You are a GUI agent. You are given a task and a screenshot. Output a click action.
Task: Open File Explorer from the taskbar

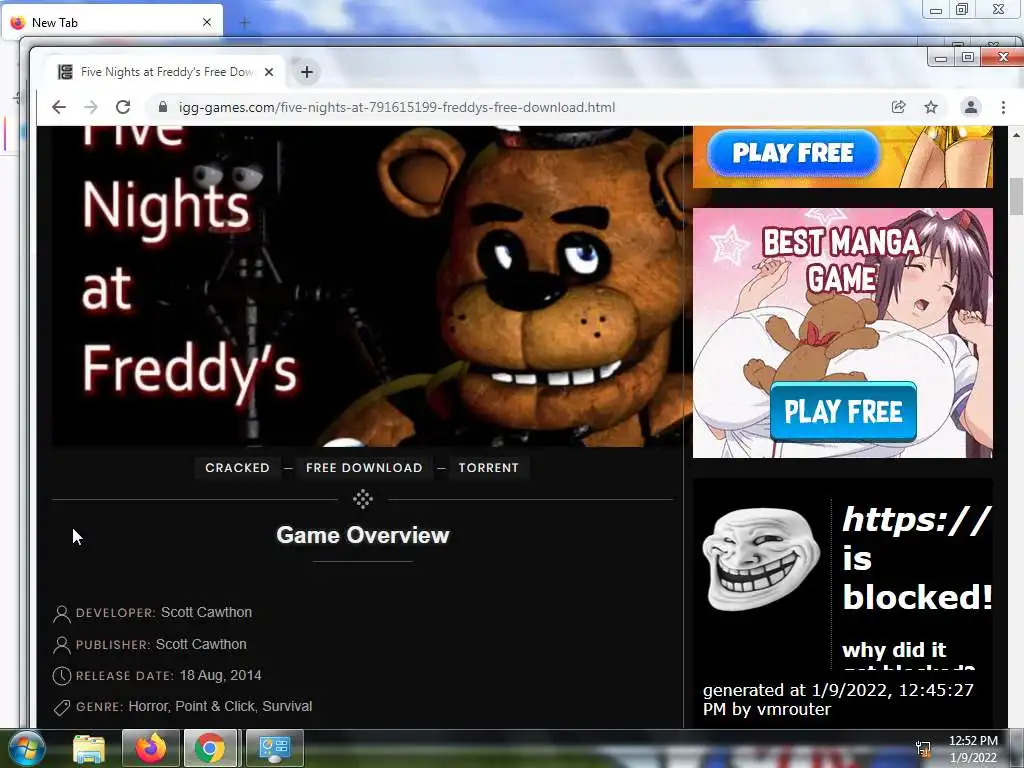(89, 748)
